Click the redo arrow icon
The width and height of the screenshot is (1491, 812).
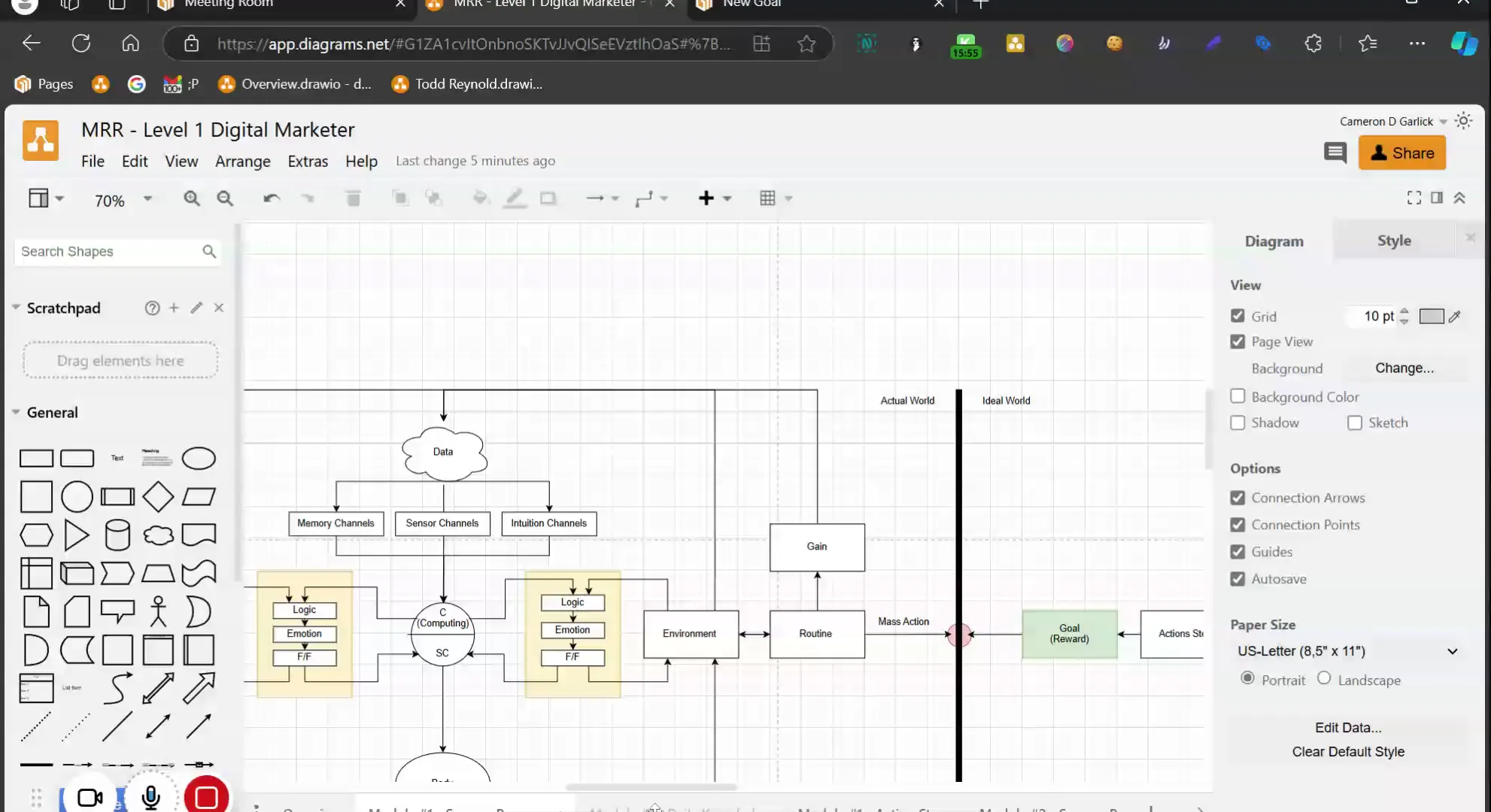click(308, 198)
